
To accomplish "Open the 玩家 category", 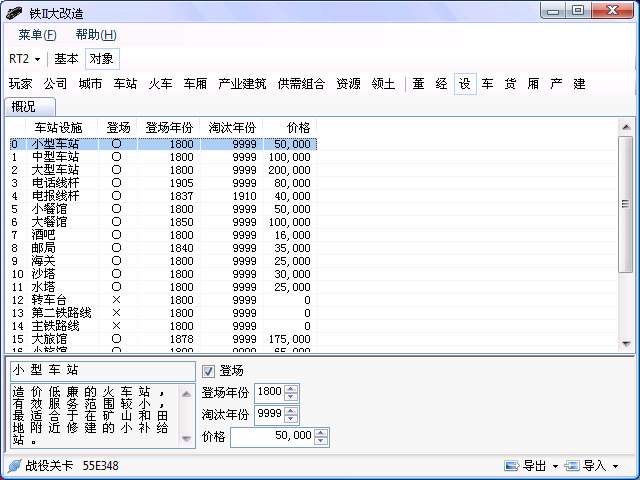I will coord(20,84).
